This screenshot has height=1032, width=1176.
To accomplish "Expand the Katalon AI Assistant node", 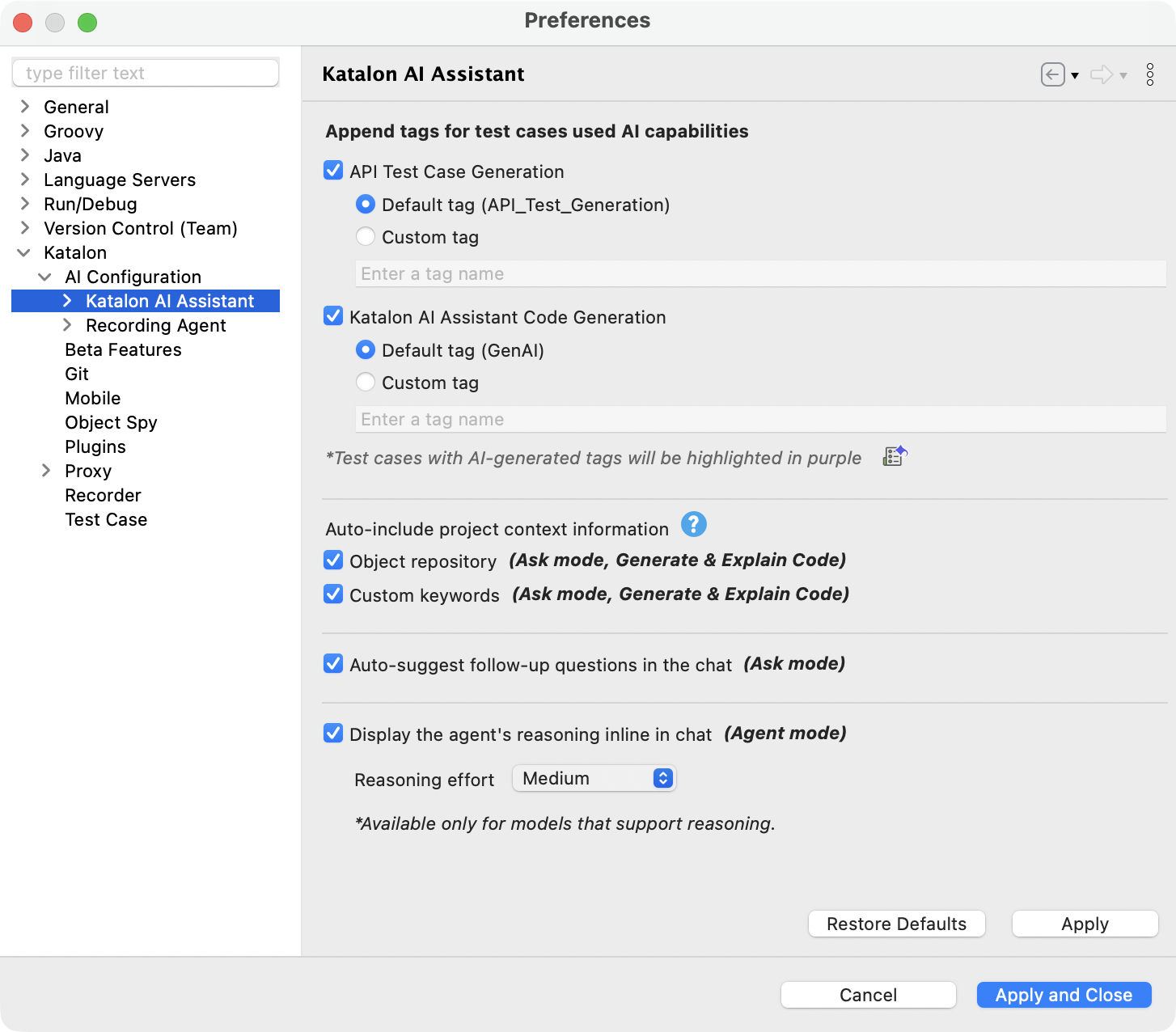I will 67,301.
